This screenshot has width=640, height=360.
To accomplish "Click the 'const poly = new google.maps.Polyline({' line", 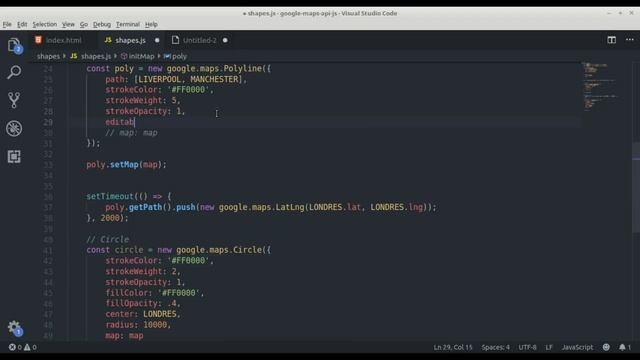I will click(x=178, y=69).
